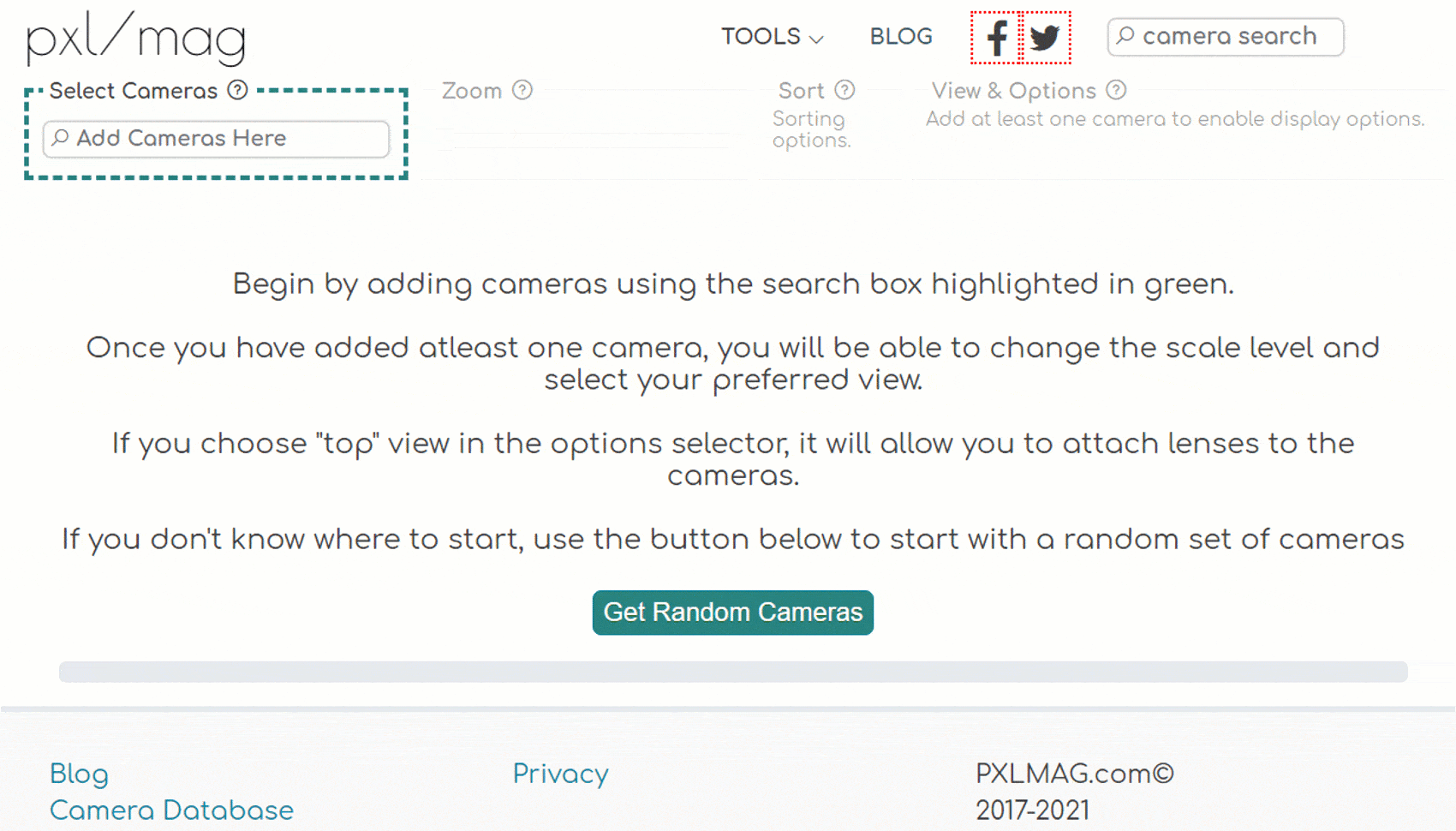
Task: Open the Privacy page link
Action: coord(560,774)
